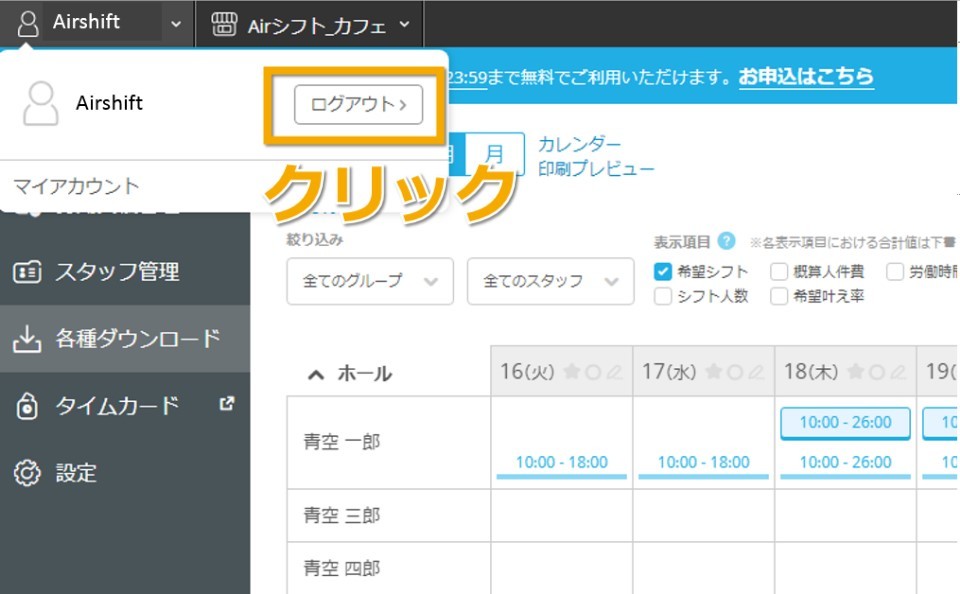
Task: Tick the 希望叶え率 checkbox
Action: tap(779, 296)
